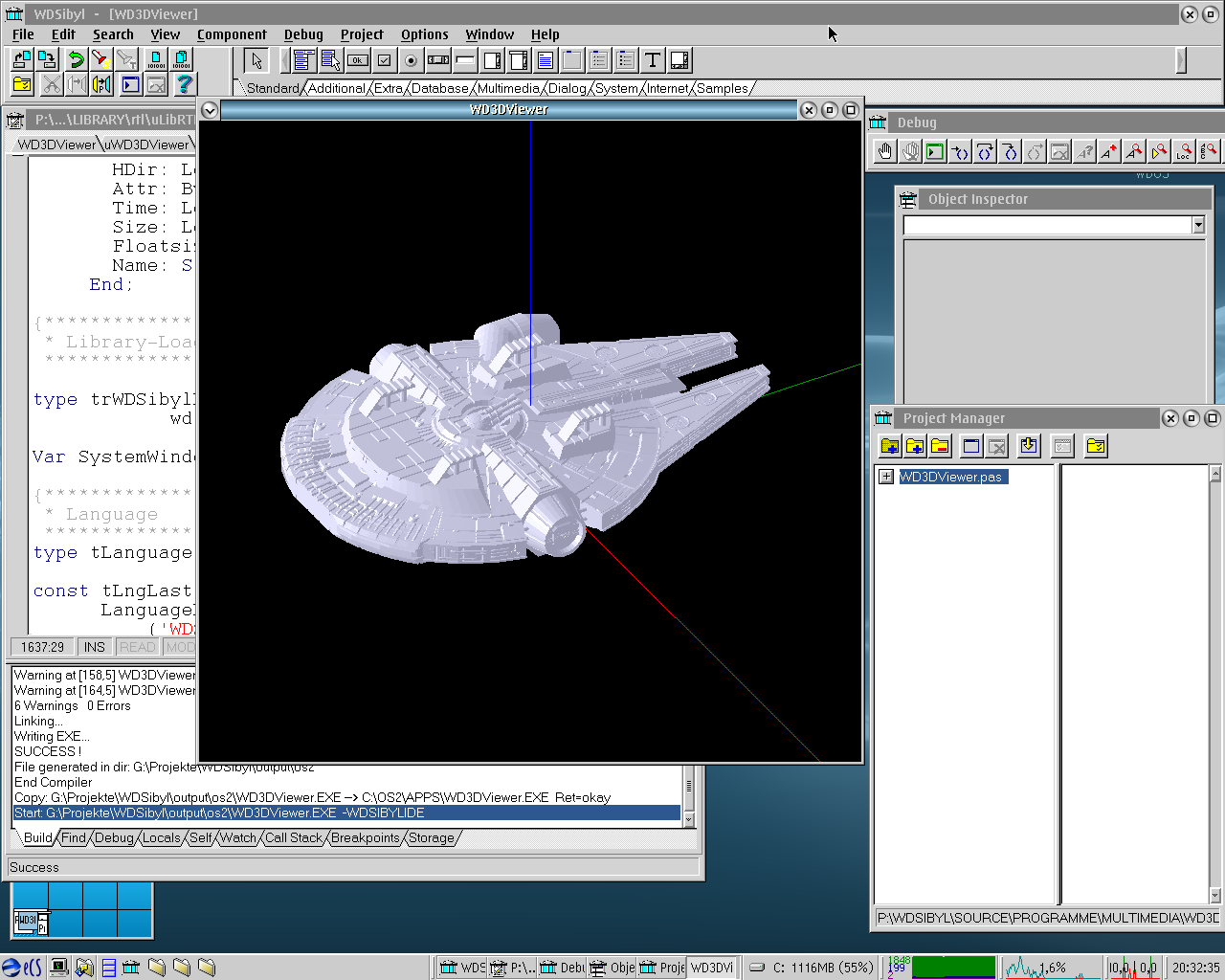
Task: Click the checklist folder Project Manager icon
Action: [1096, 446]
